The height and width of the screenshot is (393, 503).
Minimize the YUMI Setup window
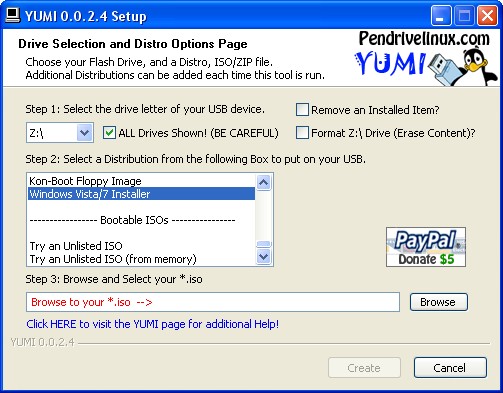click(x=441, y=15)
